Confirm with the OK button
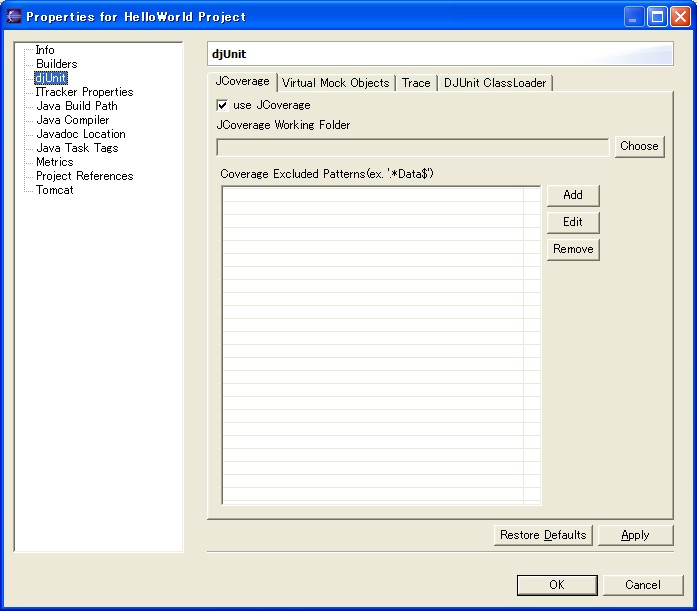 (557, 585)
